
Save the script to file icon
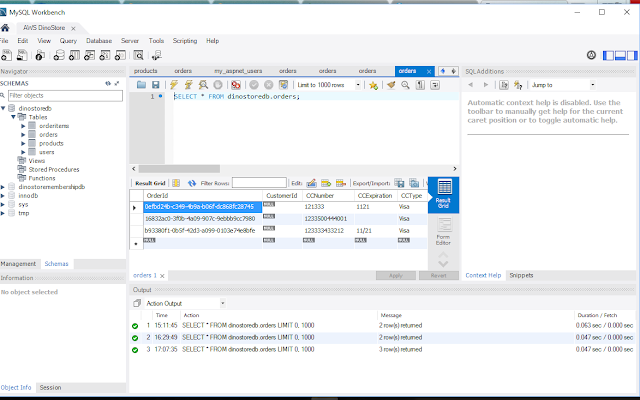point(156,85)
